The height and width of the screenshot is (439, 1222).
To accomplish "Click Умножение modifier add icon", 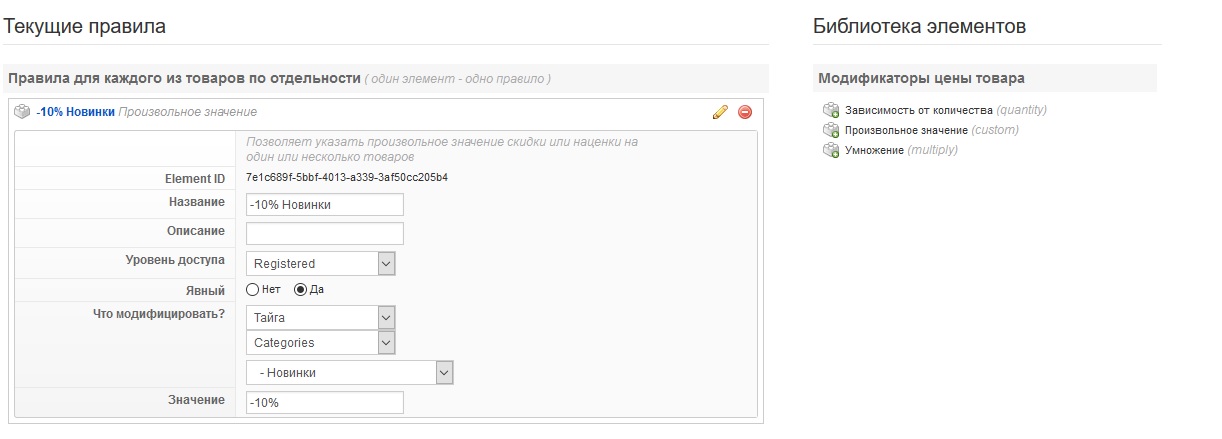I will (830, 150).
